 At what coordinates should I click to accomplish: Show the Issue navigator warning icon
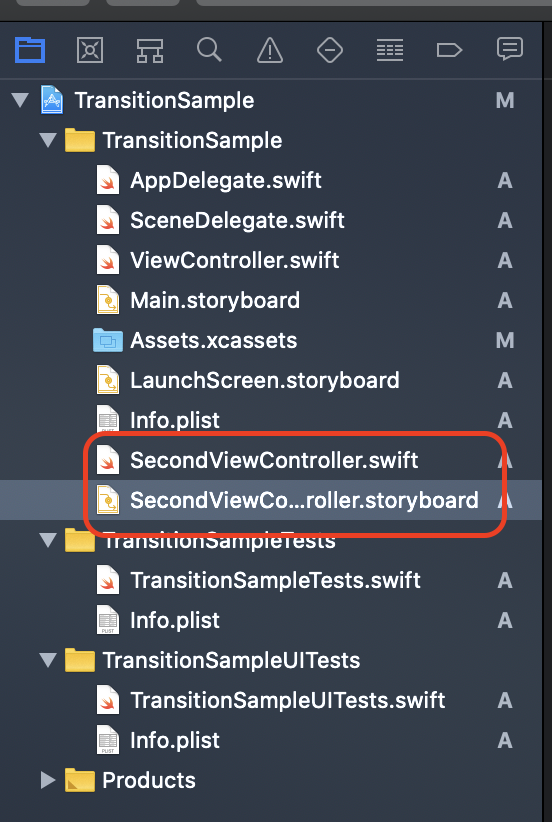click(x=270, y=50)
